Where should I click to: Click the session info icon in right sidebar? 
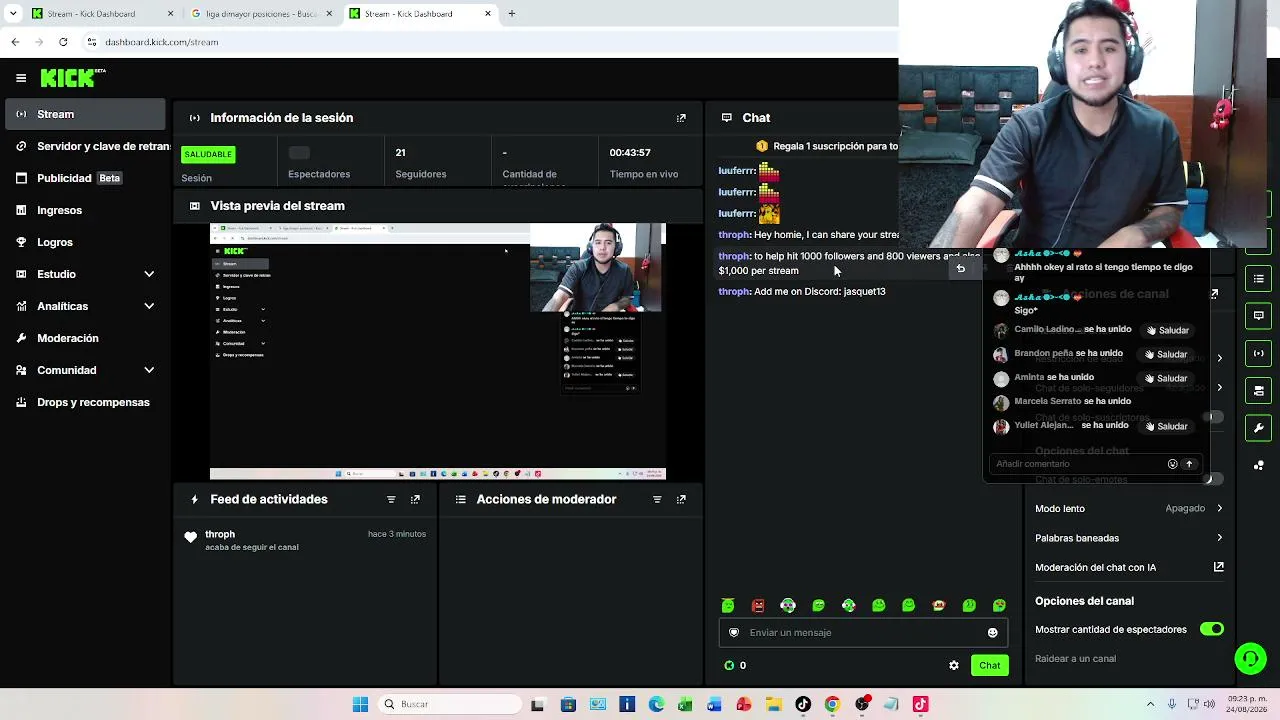[1259, 353]
